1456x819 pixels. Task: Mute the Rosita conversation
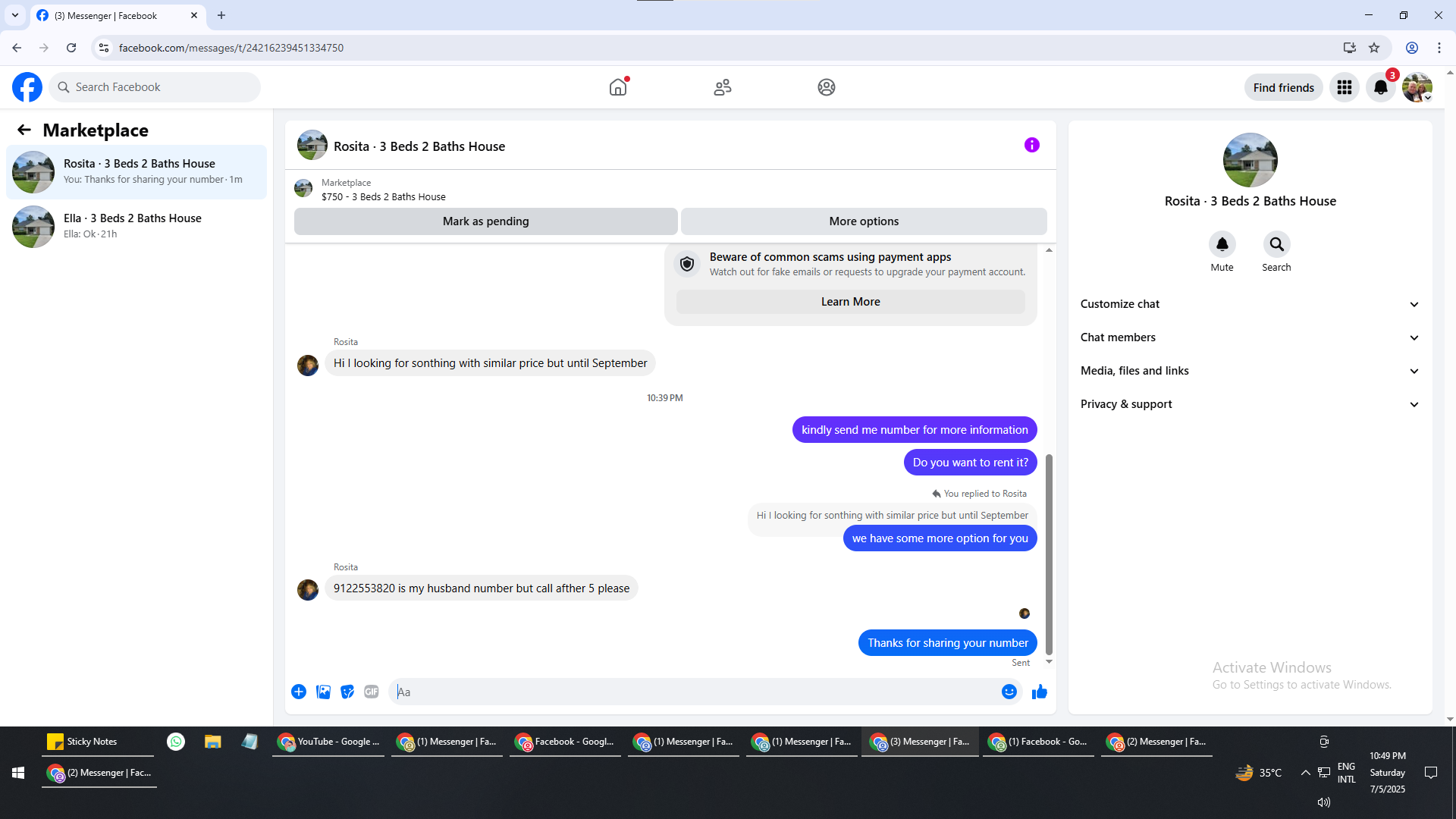pos(1222,245)
